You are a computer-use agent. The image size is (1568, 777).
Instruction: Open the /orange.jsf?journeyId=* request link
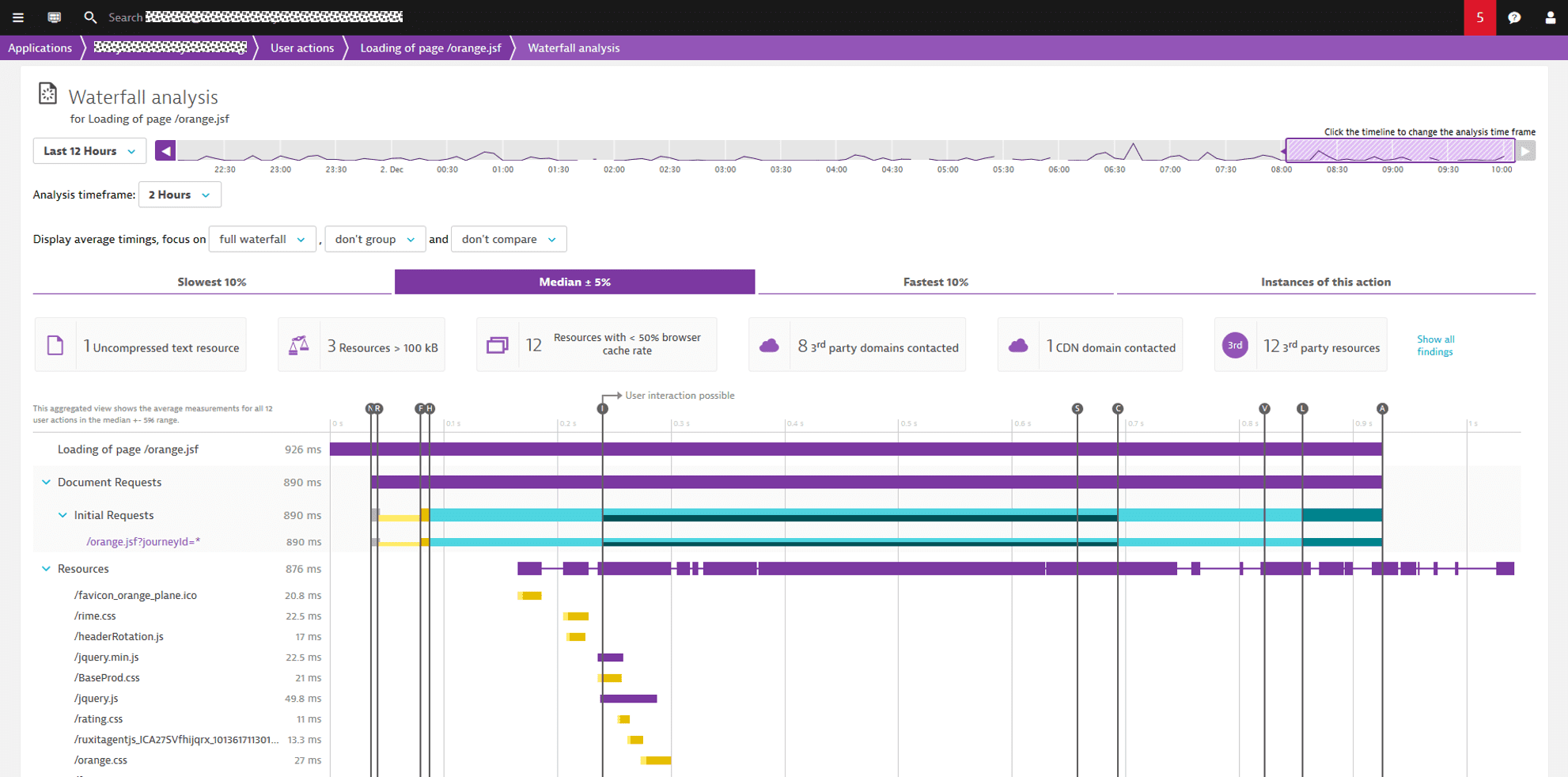[143, 542]
